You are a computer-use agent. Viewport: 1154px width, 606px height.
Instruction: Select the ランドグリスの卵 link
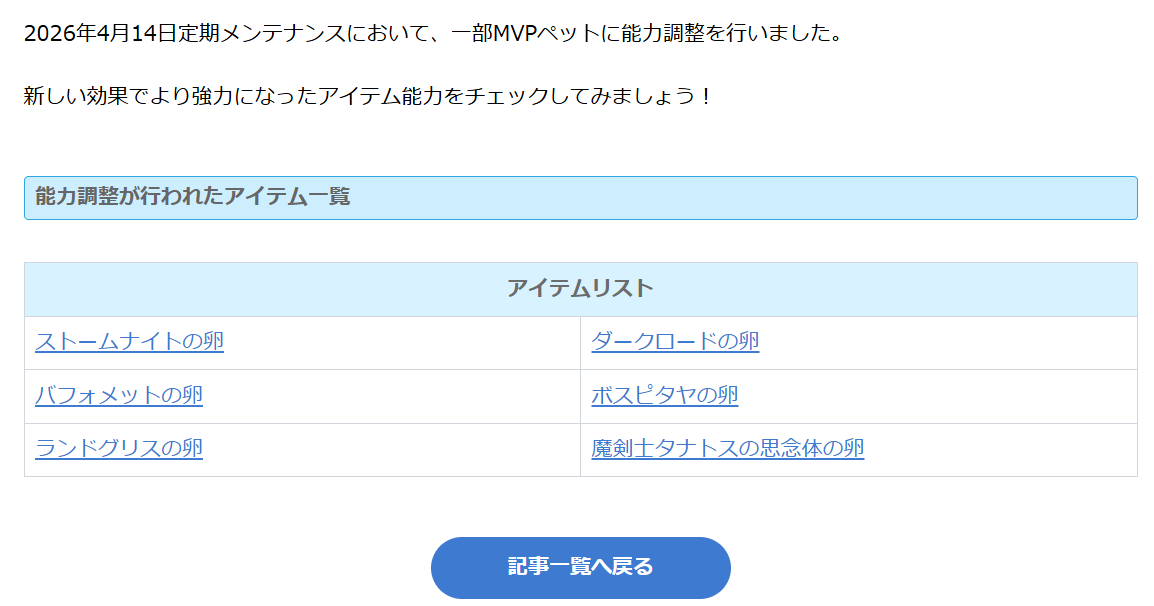click(119, 448)
